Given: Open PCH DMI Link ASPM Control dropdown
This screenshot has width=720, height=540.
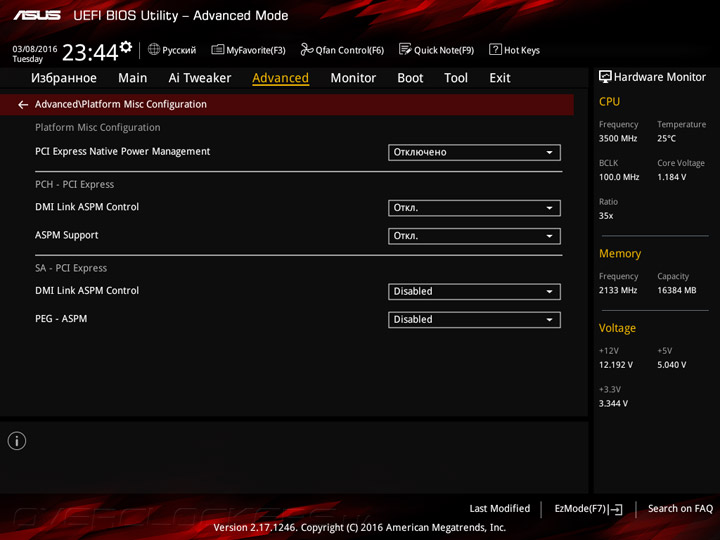Looking at the screenshot, I should tap(474, 208).
